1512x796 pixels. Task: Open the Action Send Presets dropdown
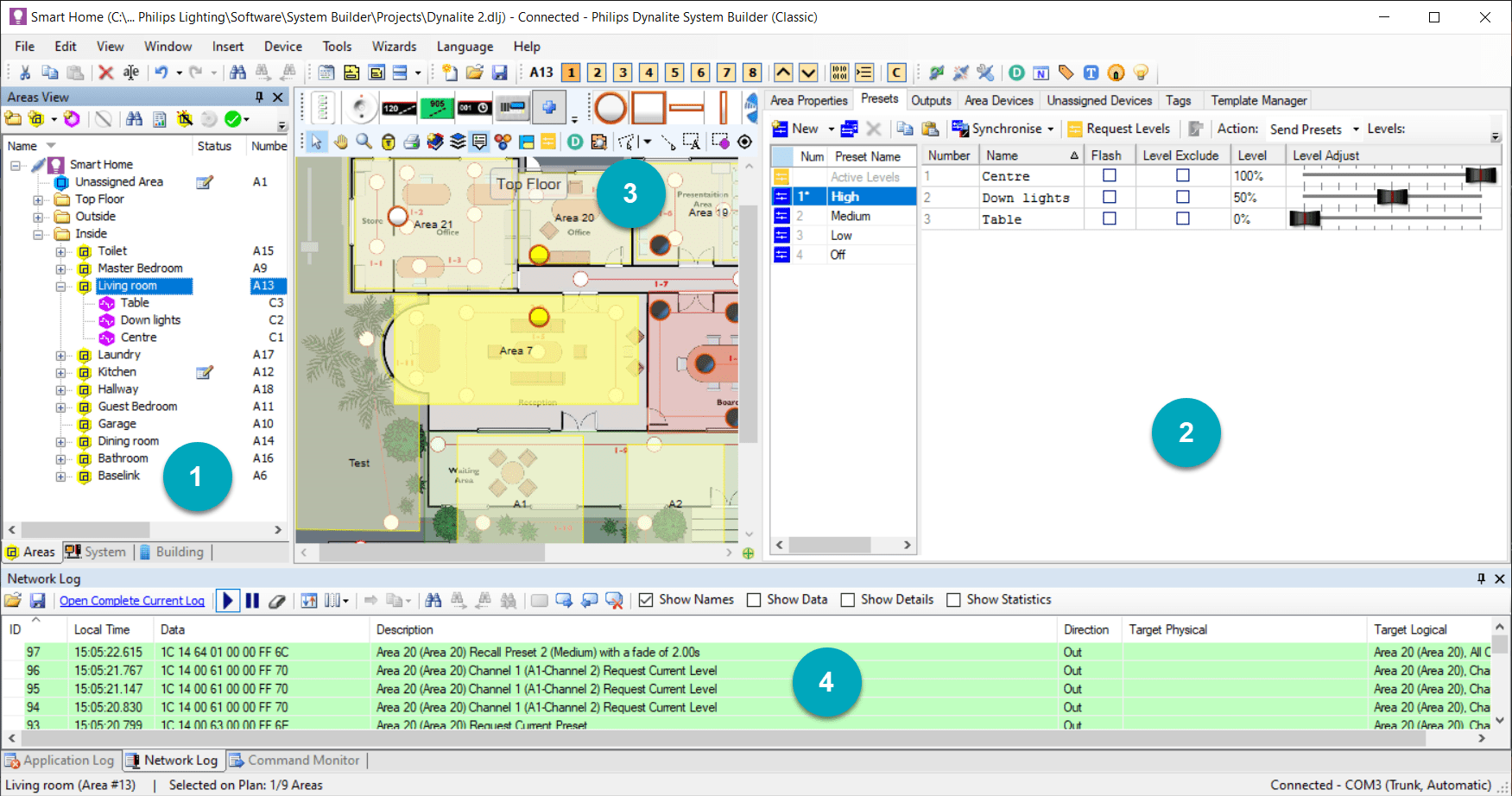point(1356,130)
